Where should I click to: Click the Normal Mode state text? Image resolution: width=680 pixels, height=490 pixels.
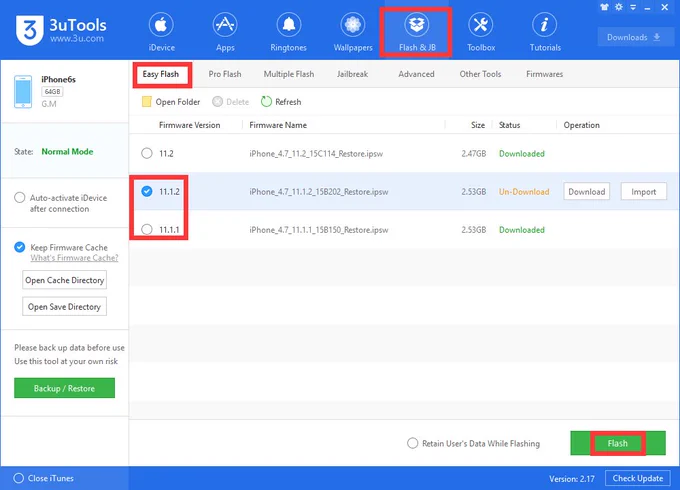click(x=67, y=151)
